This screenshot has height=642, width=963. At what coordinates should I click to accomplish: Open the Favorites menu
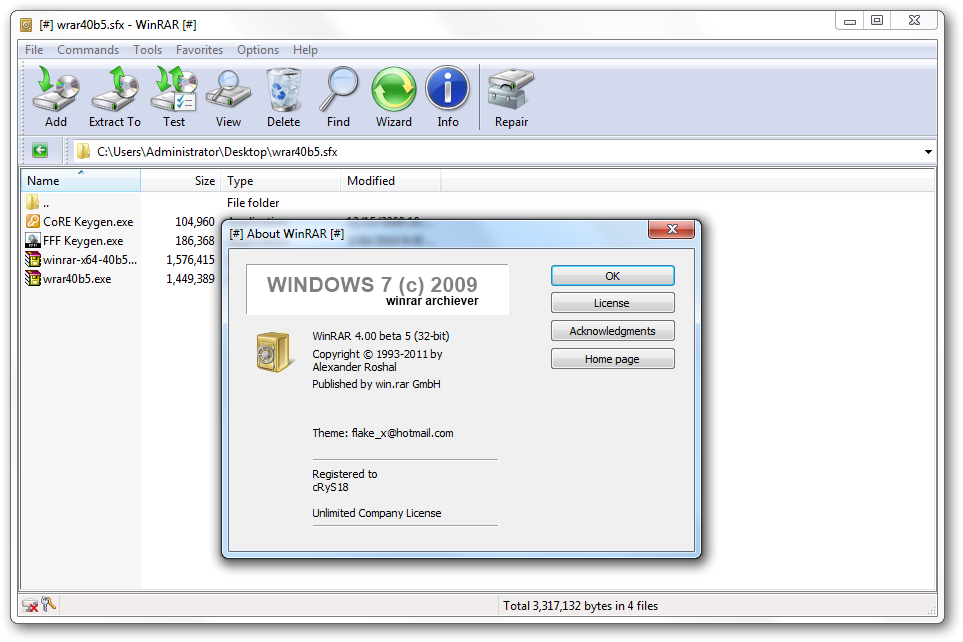tap(199, 50)
